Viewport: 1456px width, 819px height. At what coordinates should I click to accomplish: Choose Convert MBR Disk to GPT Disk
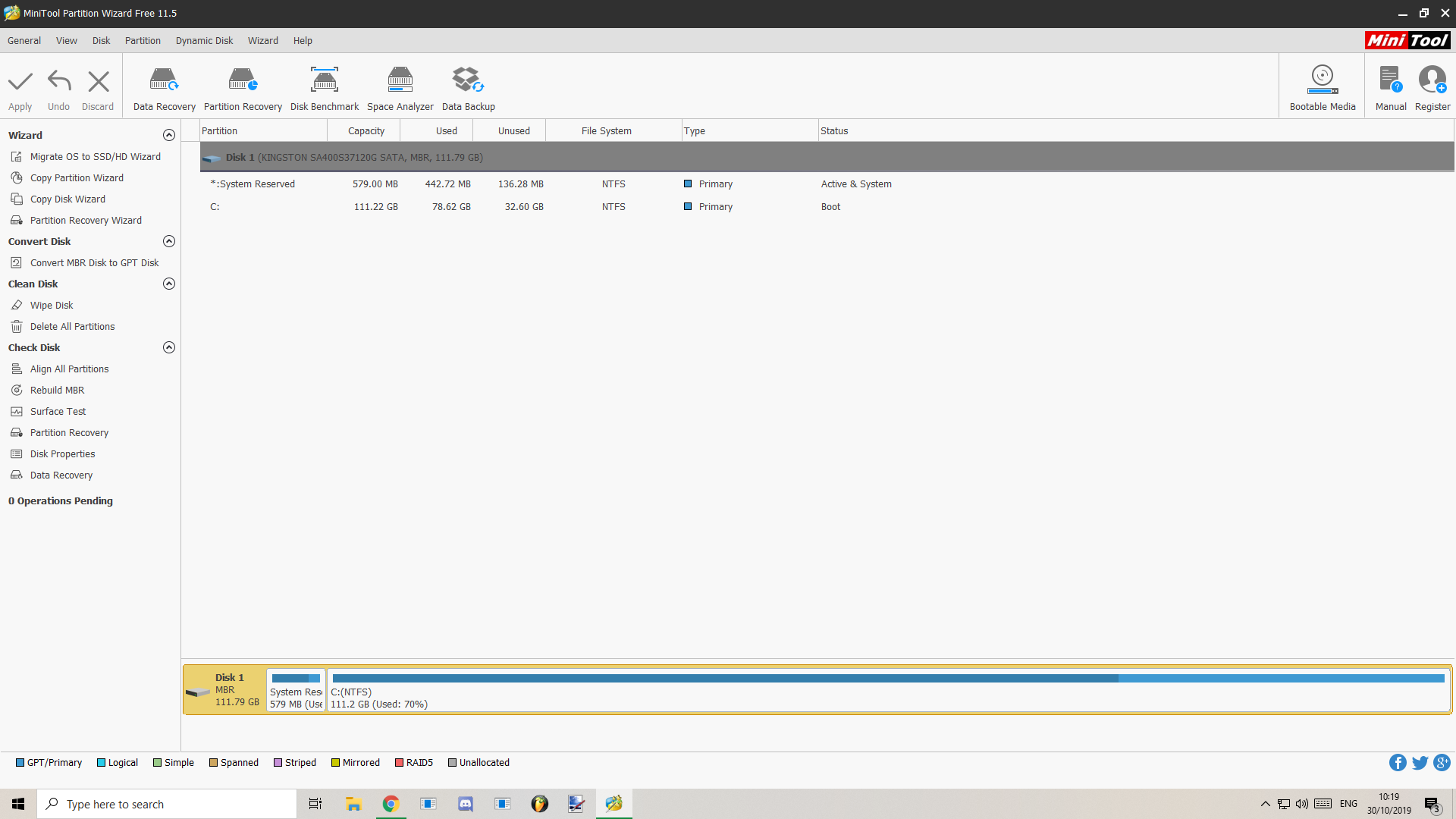94,262
